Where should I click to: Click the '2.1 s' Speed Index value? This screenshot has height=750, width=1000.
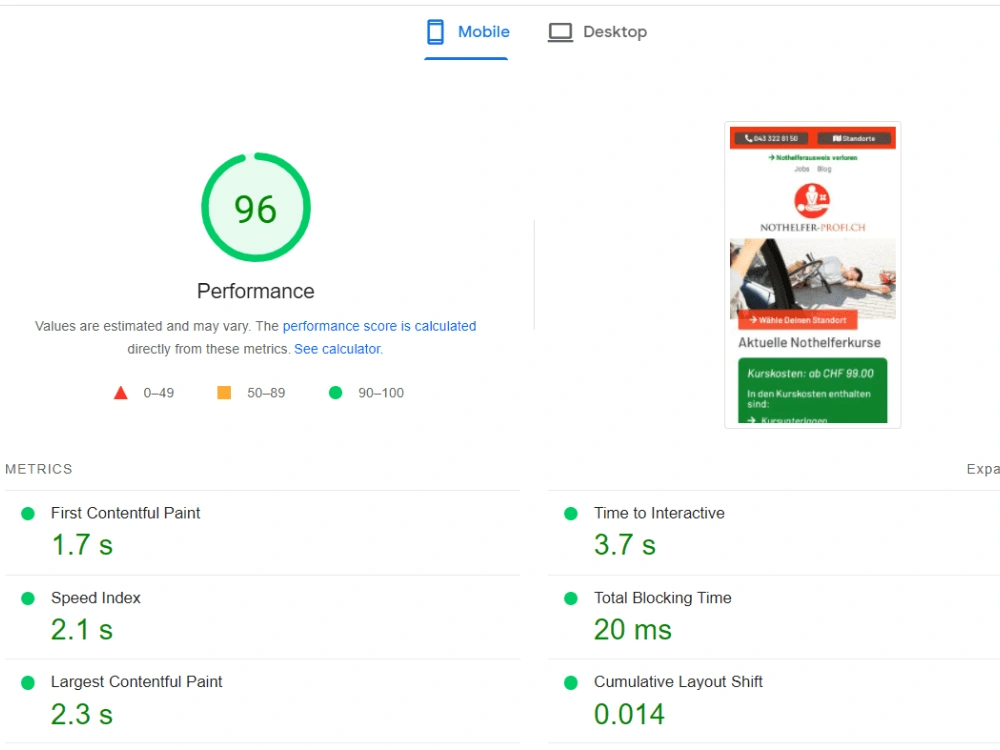click(x=82, y=630)
